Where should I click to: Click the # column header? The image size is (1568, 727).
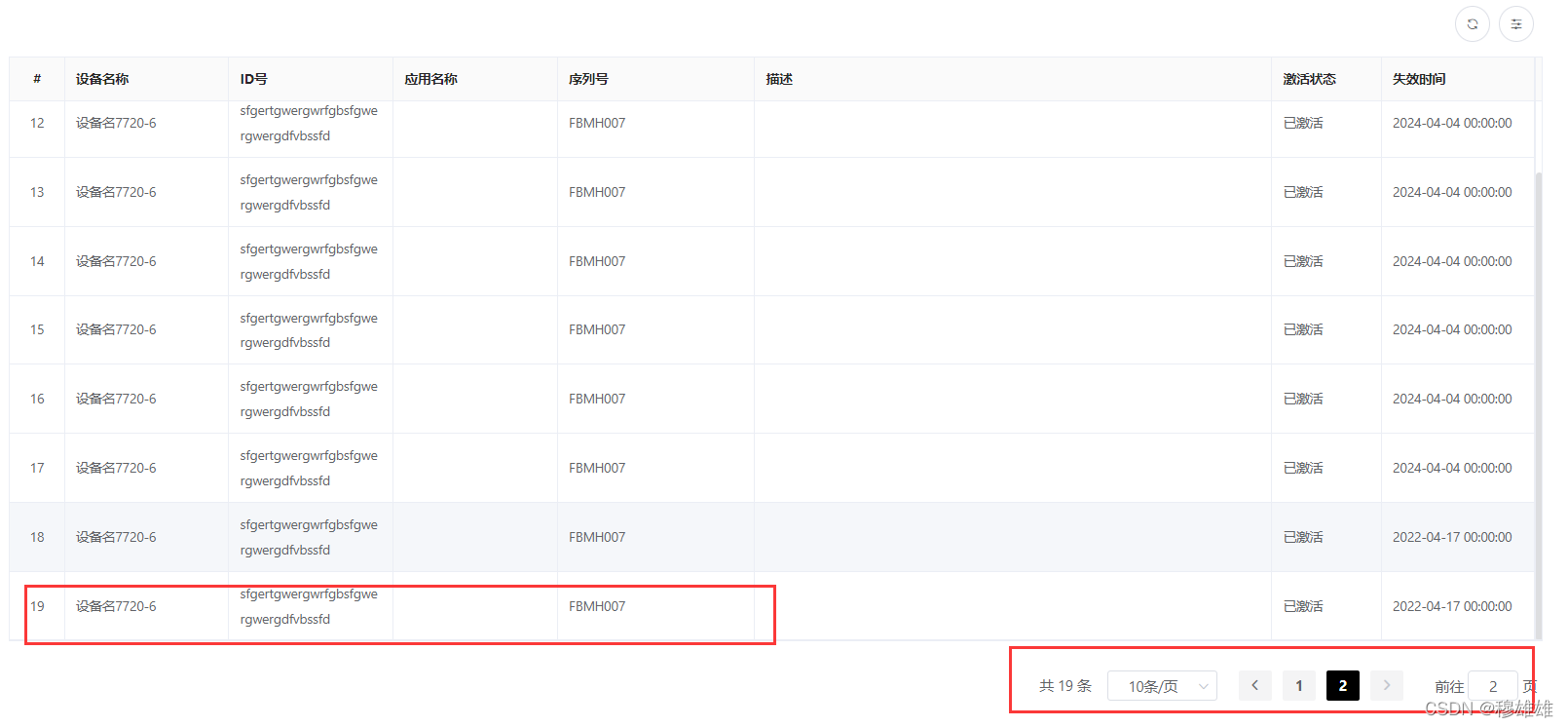37,79
